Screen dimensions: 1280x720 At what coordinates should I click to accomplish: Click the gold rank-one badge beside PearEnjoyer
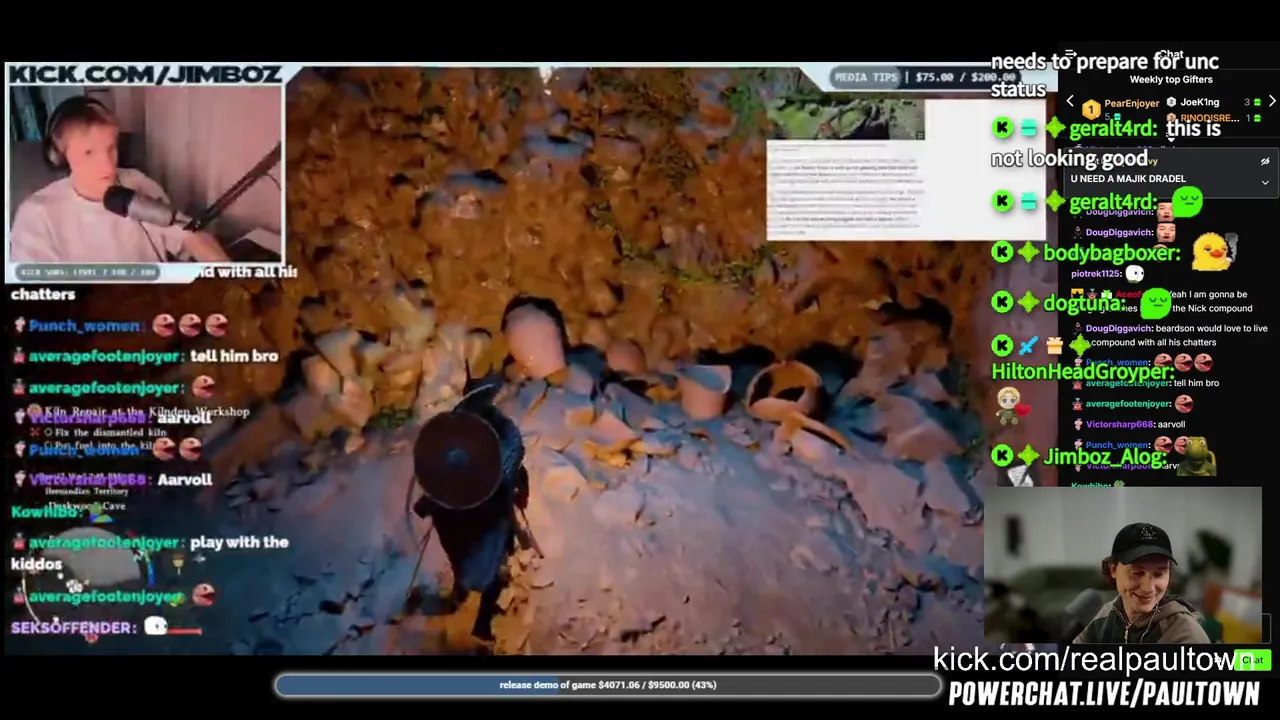[x=1091, y=109]
